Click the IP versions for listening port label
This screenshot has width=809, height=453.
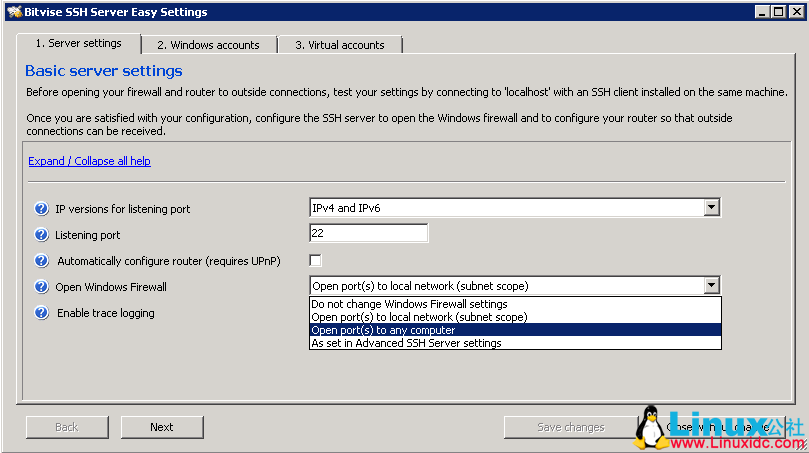tap(123, 209)
